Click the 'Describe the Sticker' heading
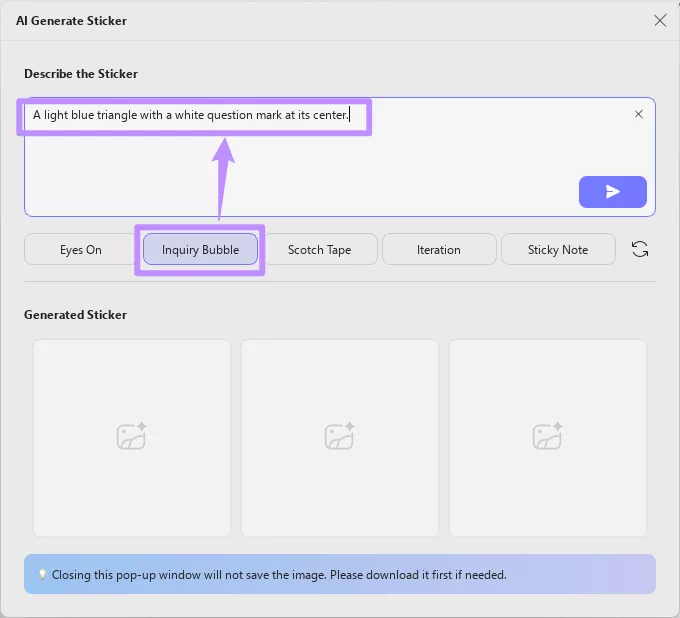 tap(81, 74)
